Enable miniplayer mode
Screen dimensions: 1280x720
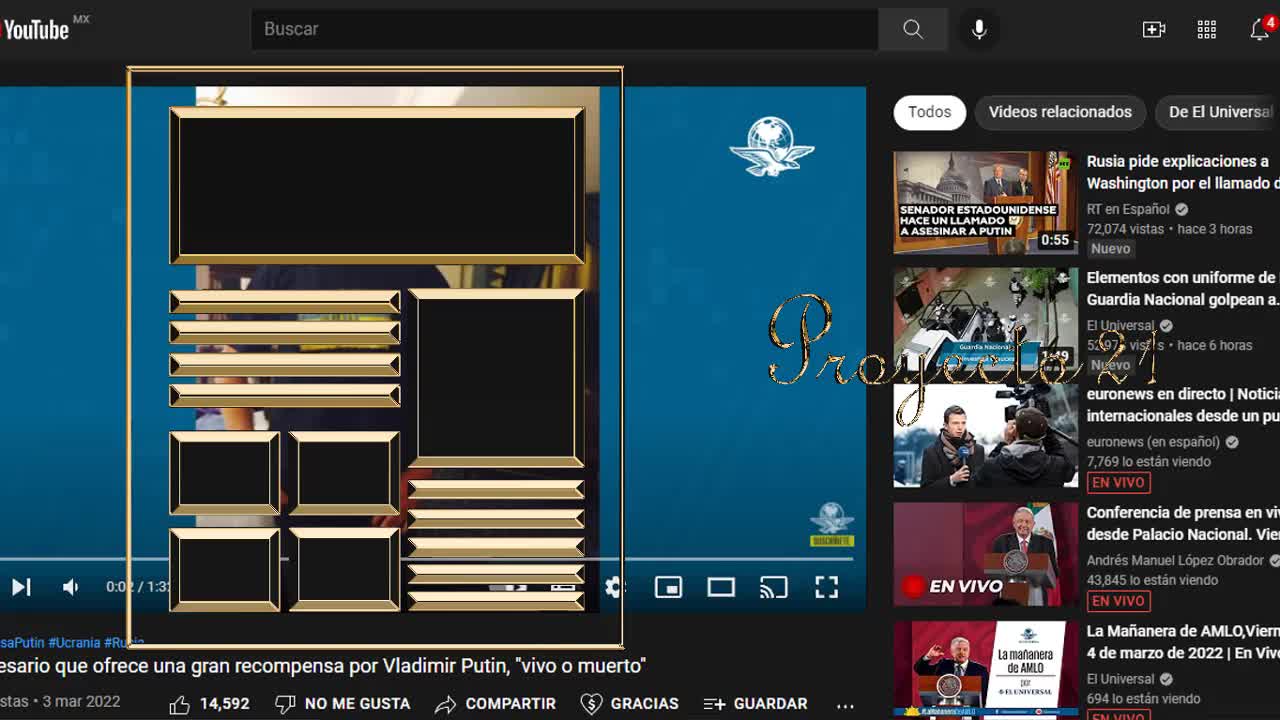pos(668,587)
